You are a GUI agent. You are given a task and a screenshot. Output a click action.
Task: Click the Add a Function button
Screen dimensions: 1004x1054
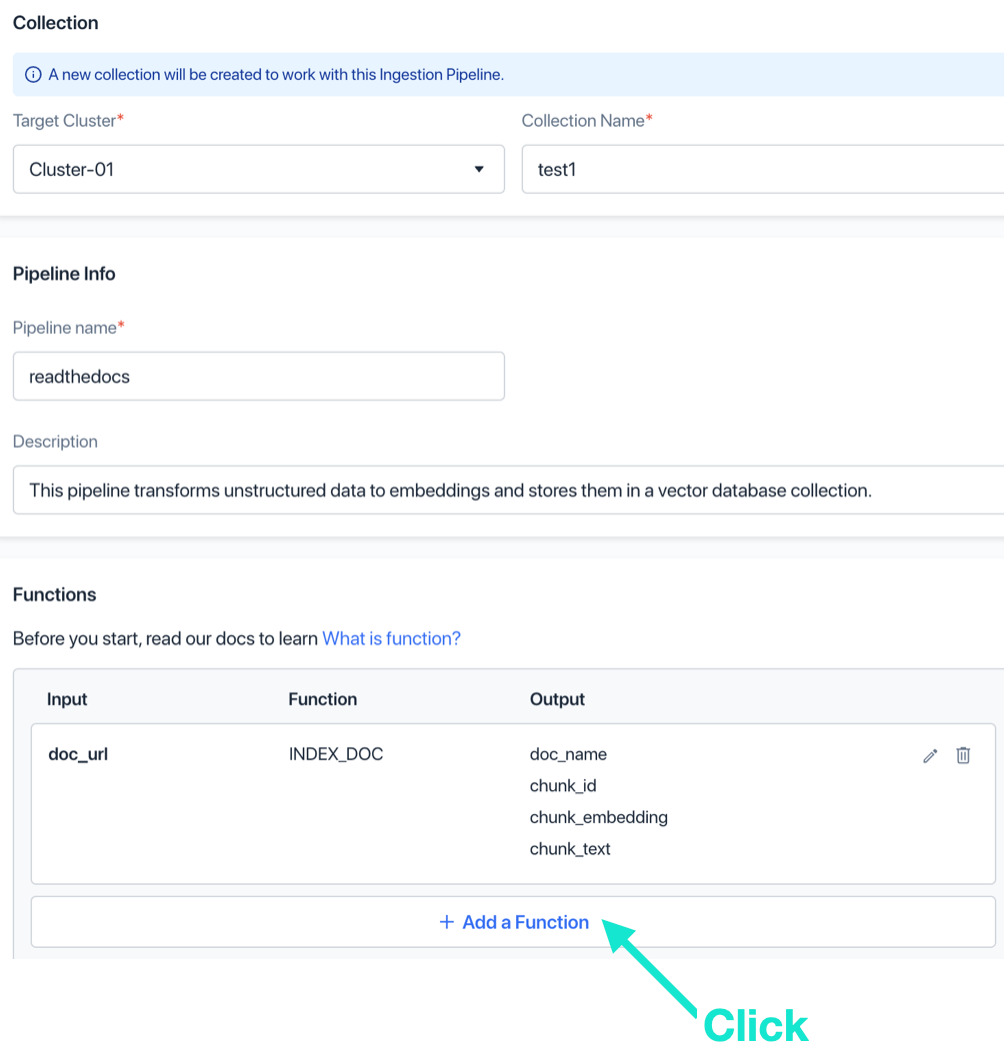click(x=514, y=922)
